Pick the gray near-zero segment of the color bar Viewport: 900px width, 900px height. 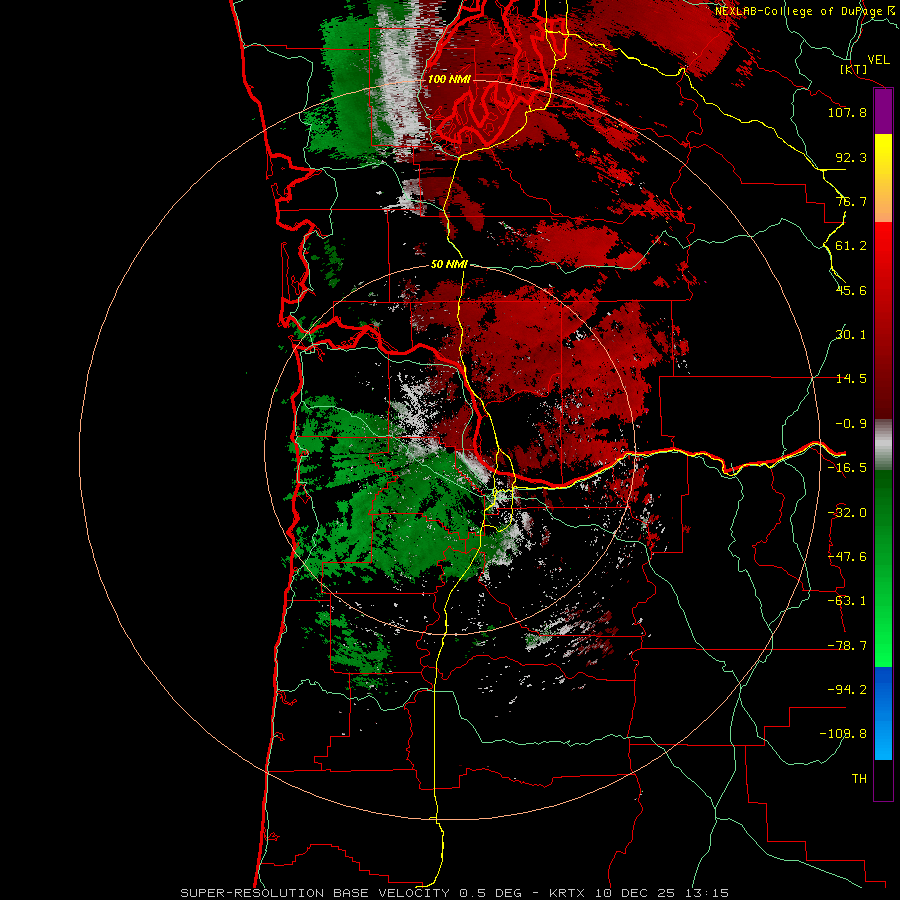(x=883, y=444)
